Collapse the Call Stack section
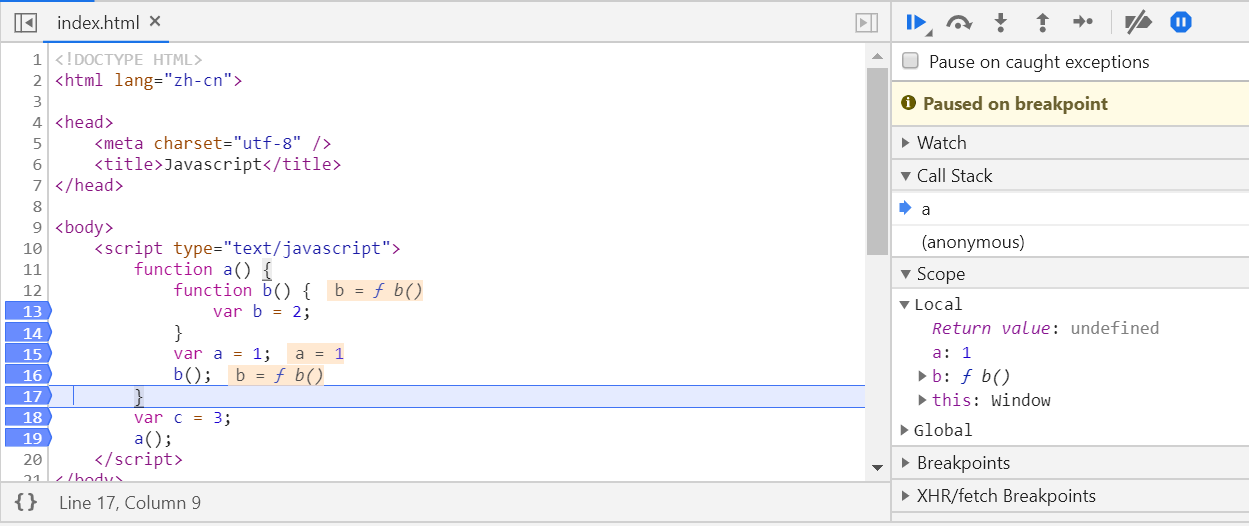This screenshot has height=526, width=1249. click(x=1070, y=176)
